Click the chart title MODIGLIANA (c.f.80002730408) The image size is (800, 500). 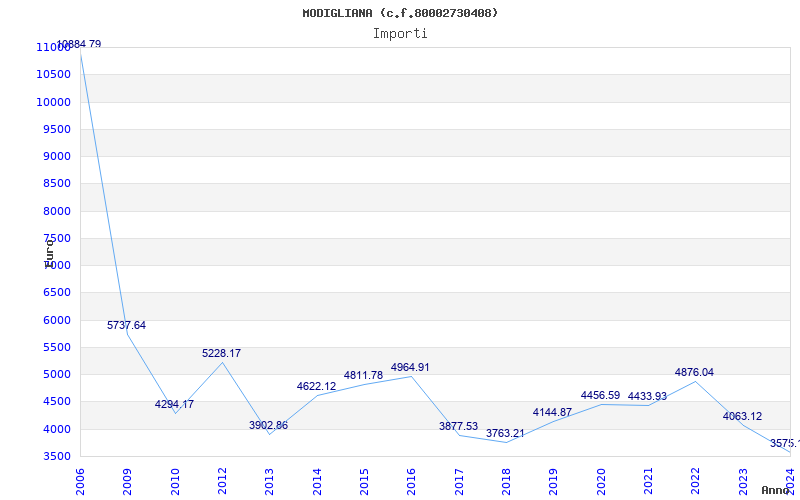click(400, 13)
